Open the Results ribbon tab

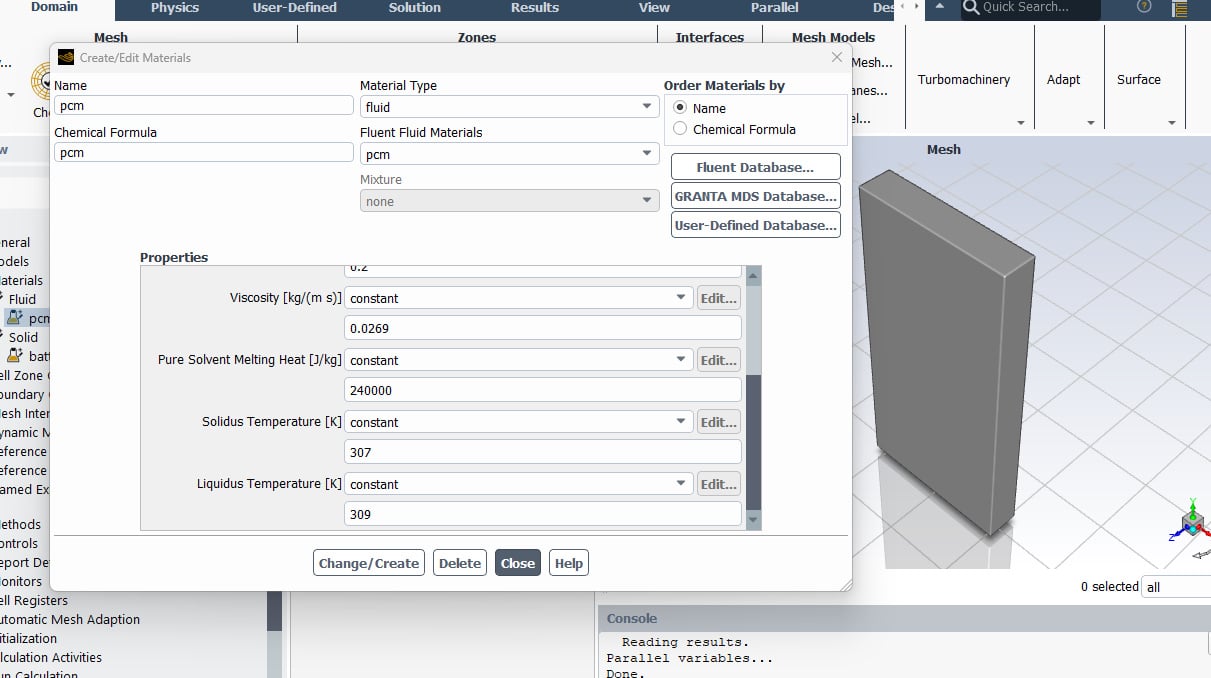535,8
